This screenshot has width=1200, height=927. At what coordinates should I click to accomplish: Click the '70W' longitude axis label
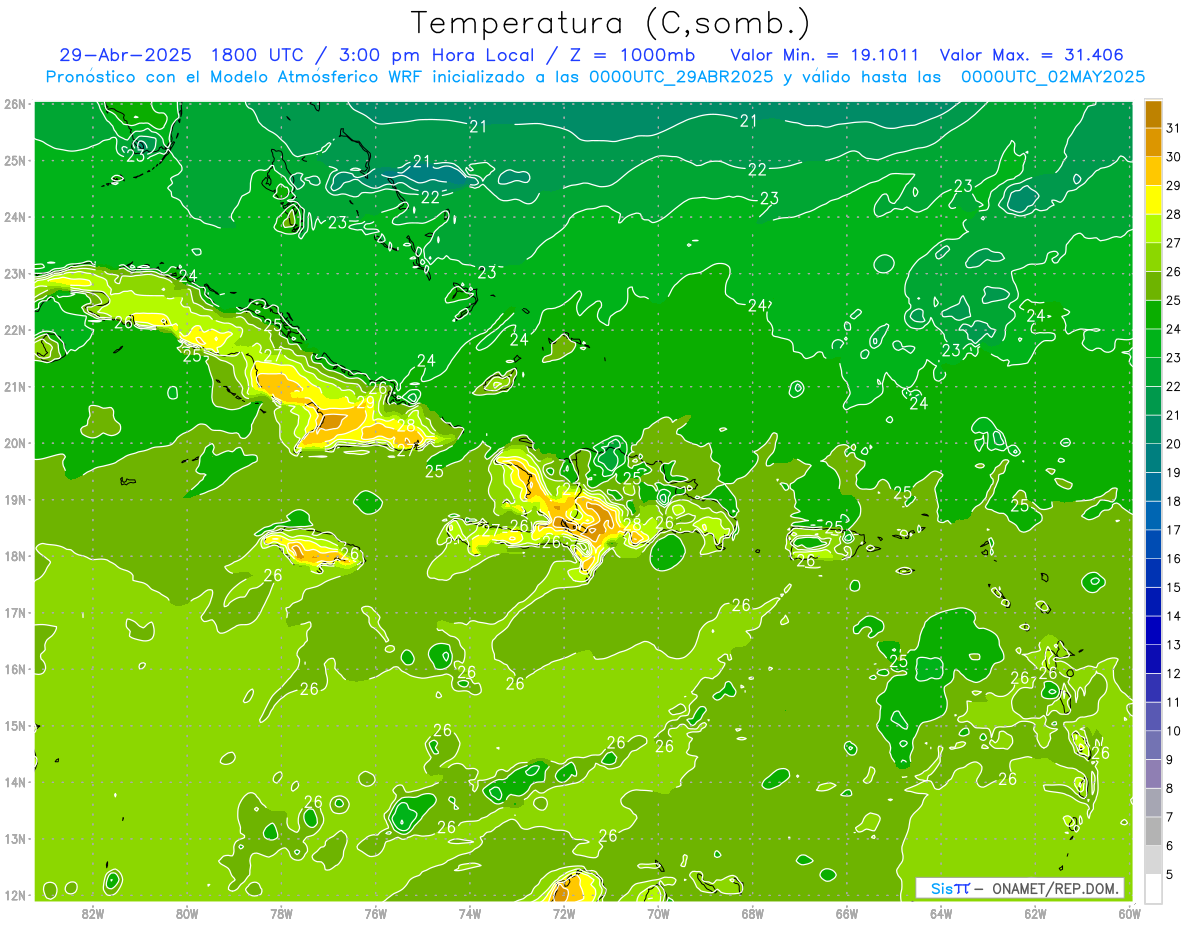point(658,913)
